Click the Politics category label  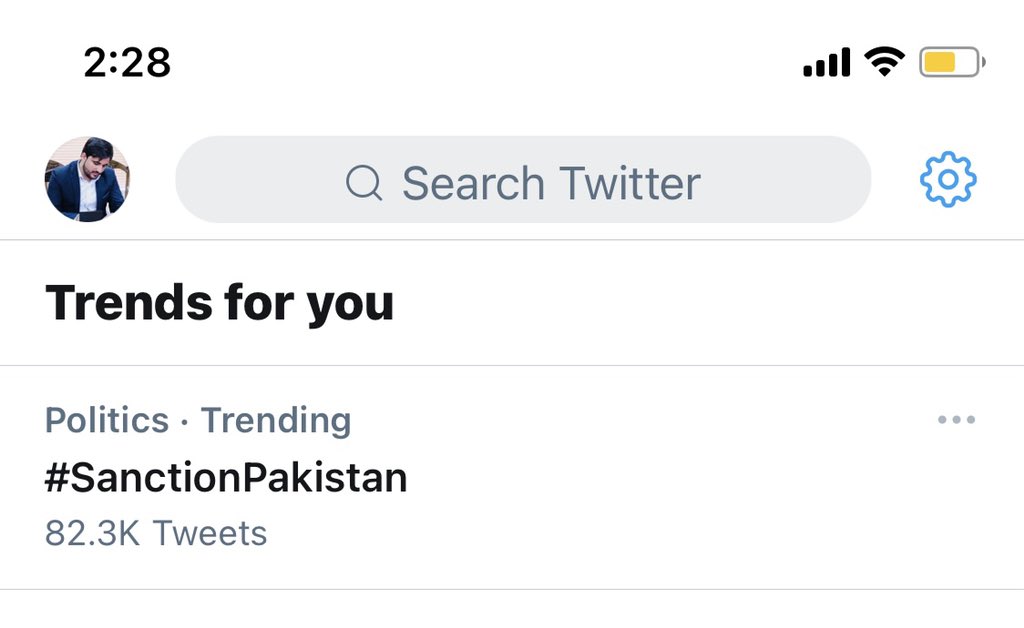pos(107,421)
